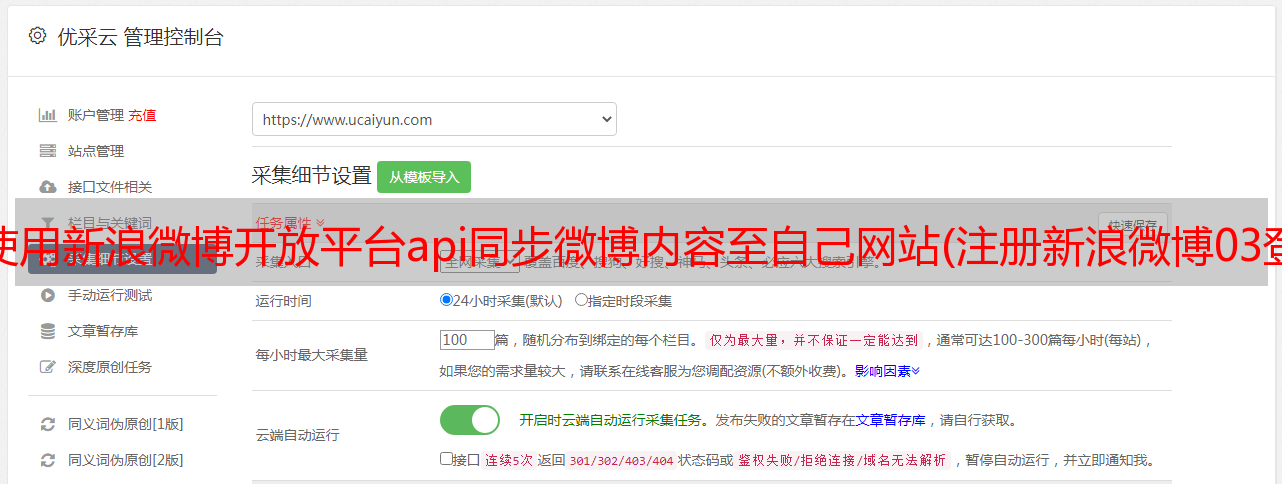The height and width of the screenshot is (484, 1282).
Task: Open 账户管理 in the sidebar
Action: point(96,115)
